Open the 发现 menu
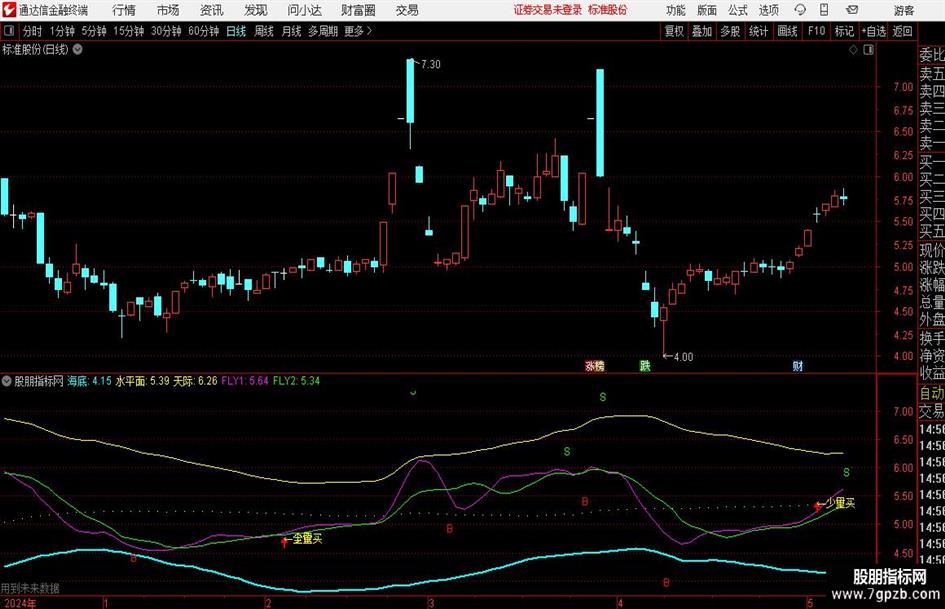This screenshot has height=609, width=945. [256, 10]
